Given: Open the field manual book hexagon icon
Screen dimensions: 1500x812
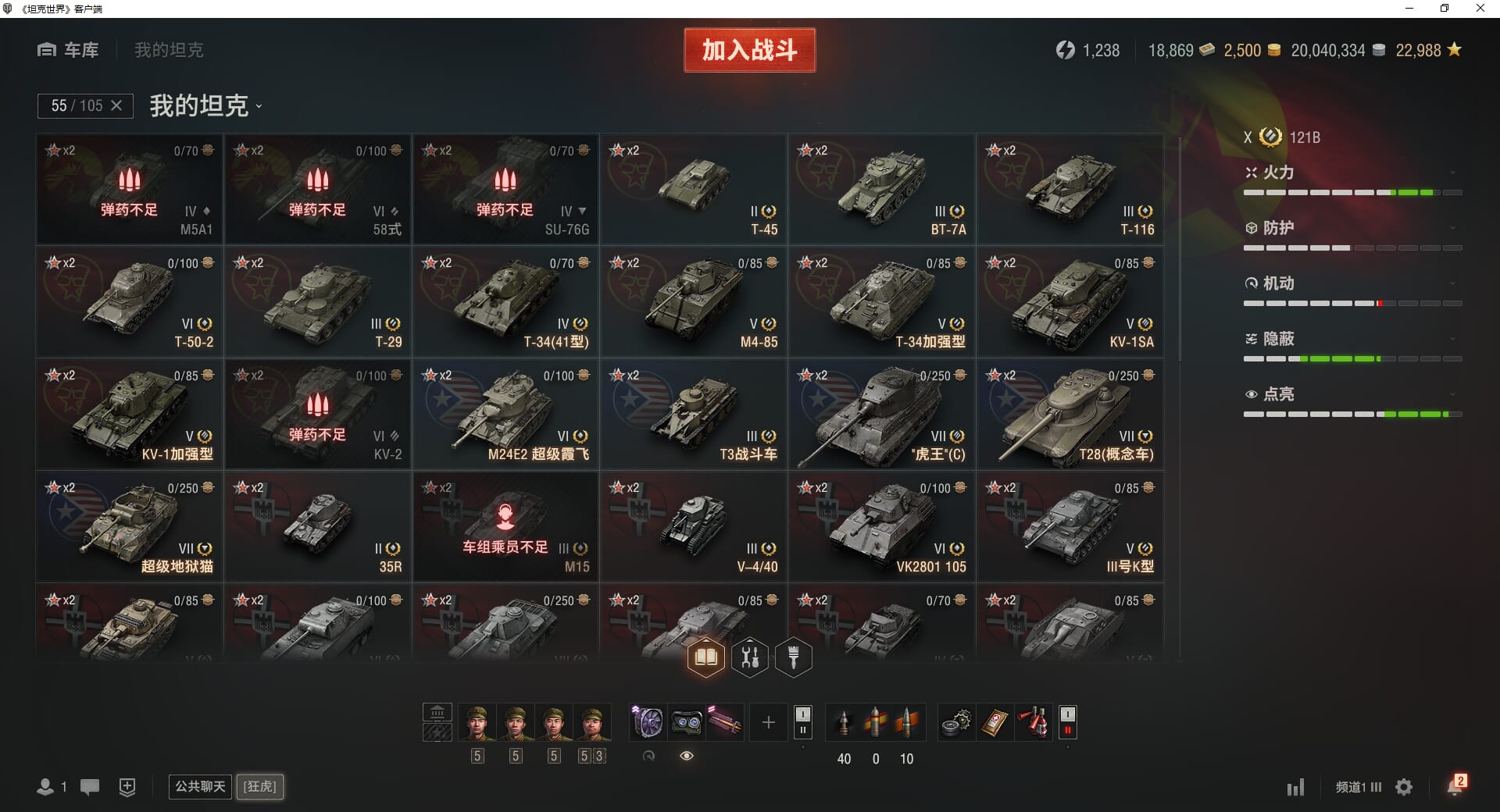Looking at the screenshot, I should click(705, 657).
